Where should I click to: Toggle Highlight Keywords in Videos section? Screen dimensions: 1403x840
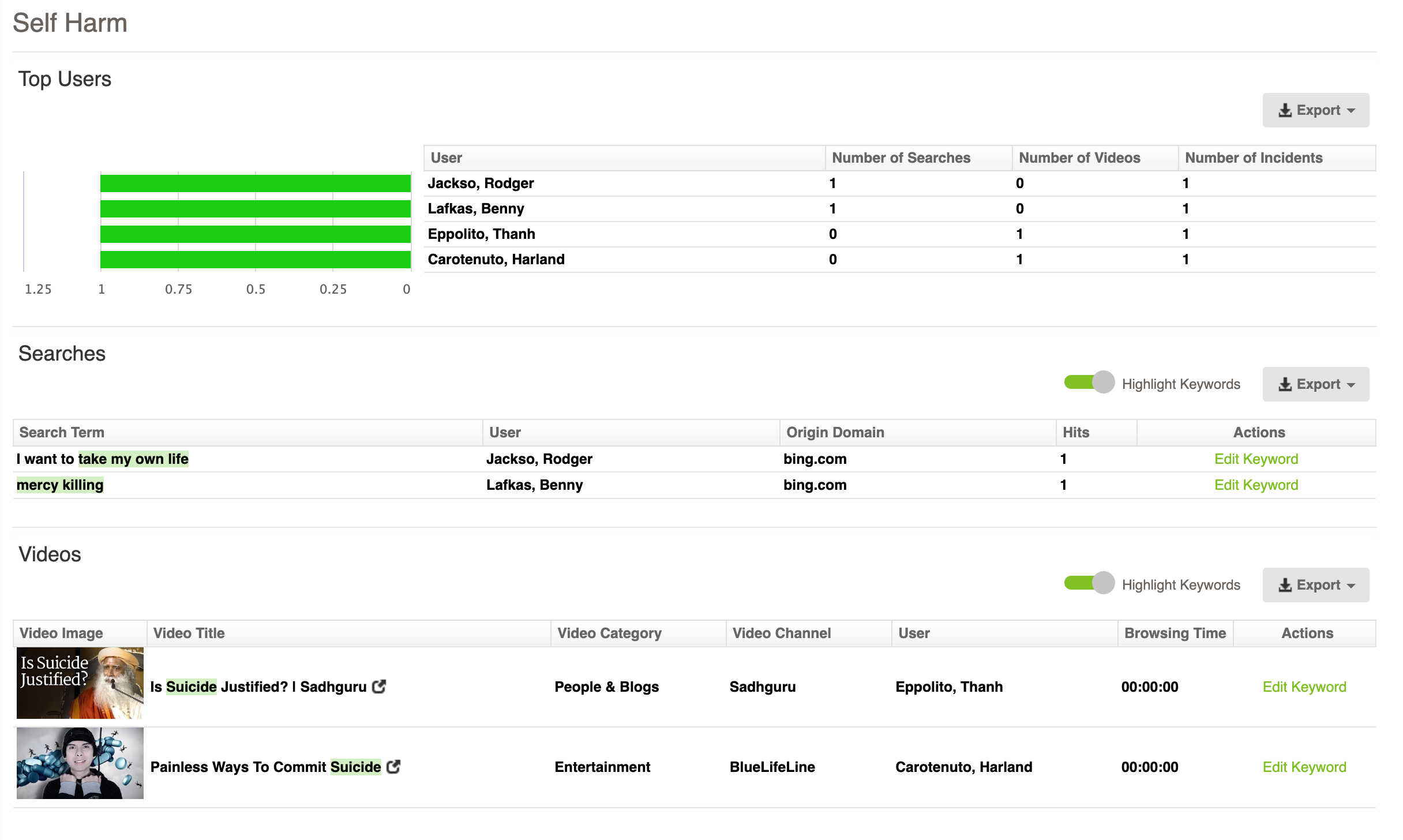1089,583
